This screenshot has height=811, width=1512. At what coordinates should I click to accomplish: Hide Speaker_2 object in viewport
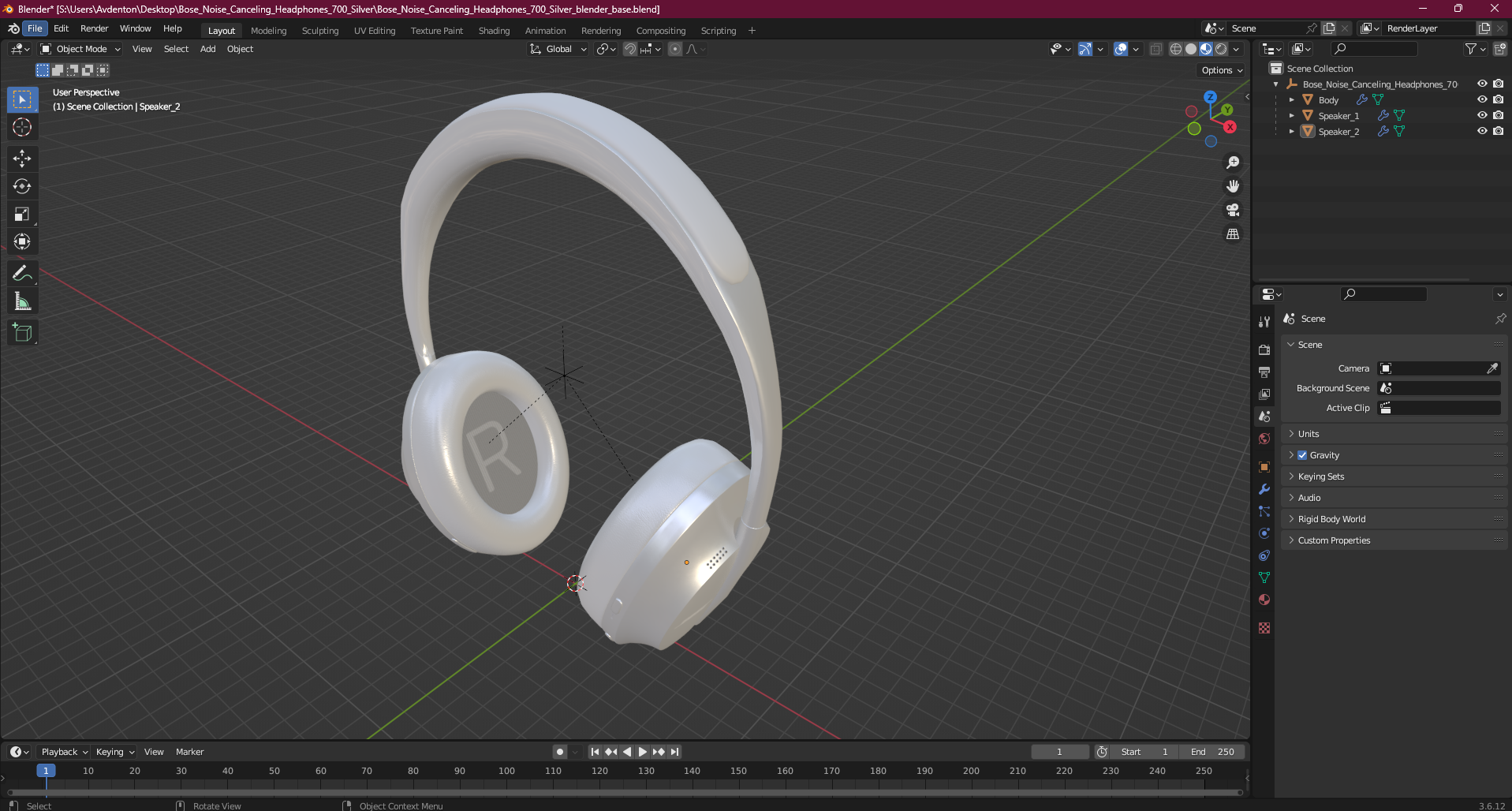tap(1482, 131)
